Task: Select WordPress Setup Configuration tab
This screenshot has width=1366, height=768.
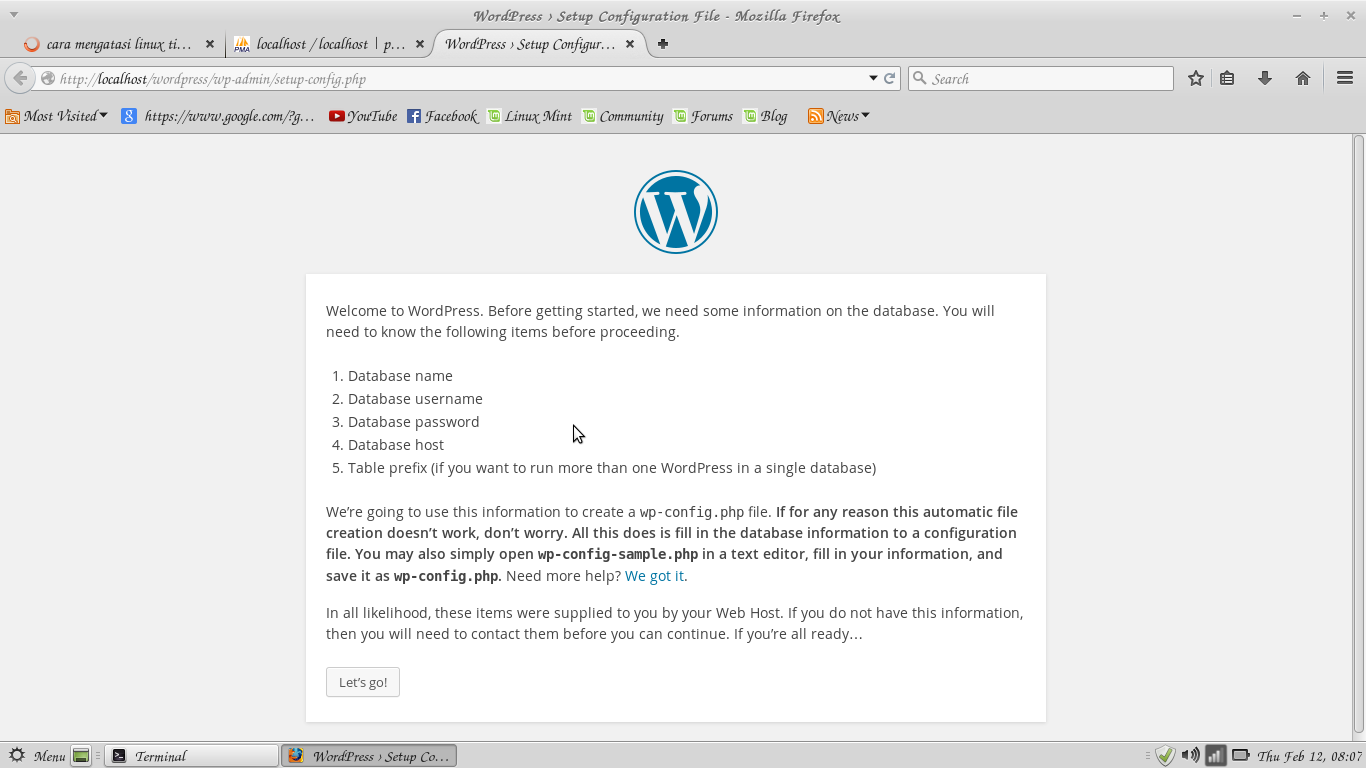Action: tap(540, 44)
